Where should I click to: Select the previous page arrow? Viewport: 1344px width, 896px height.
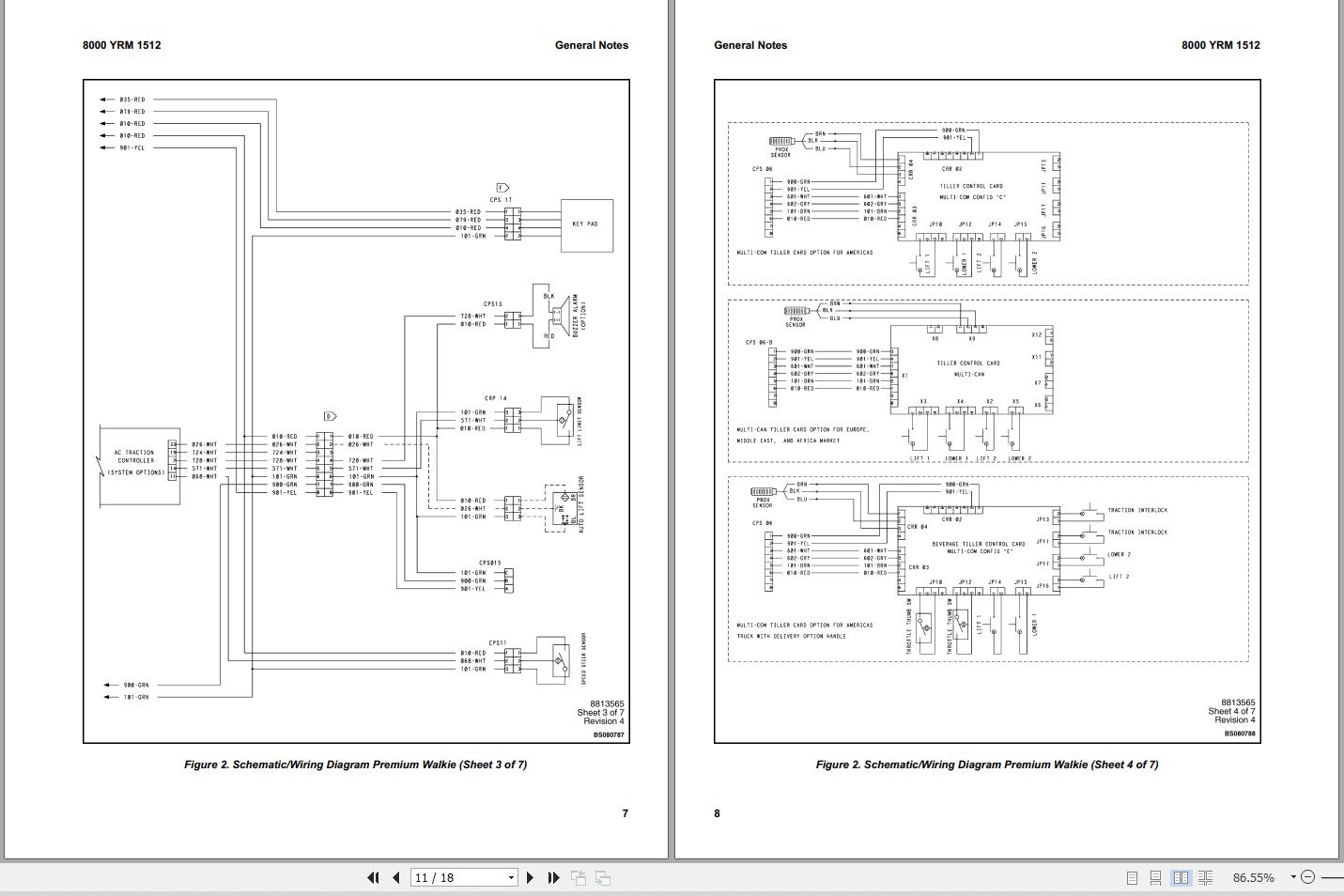click(395, 877)
